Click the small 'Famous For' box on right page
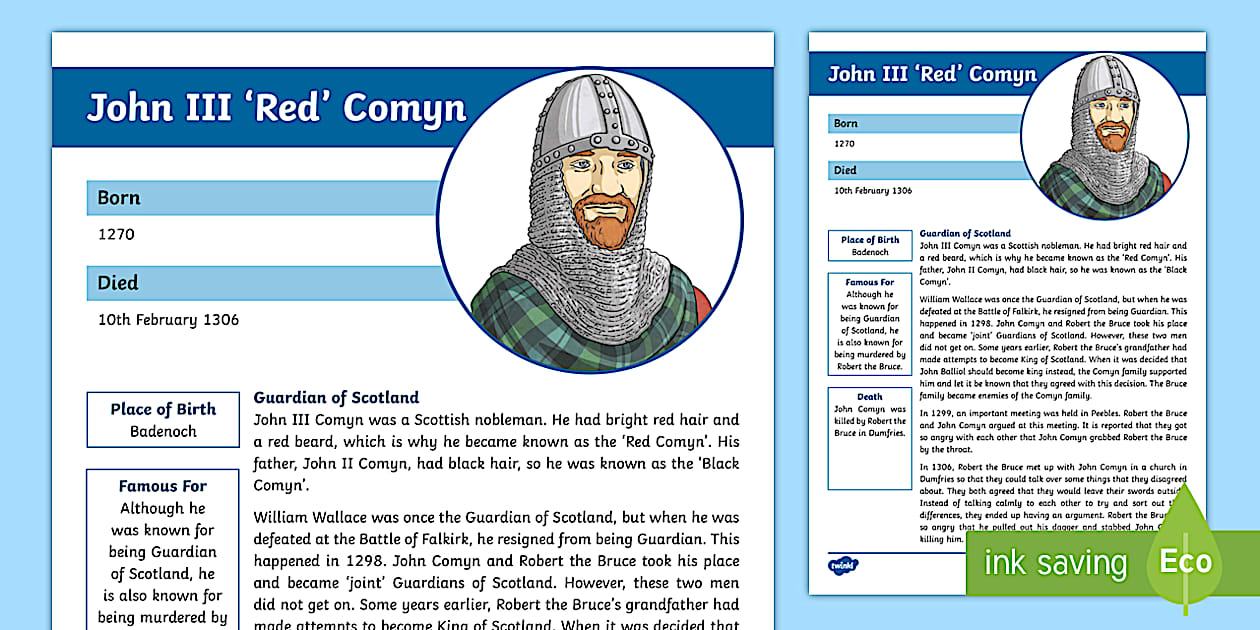The image size is (1260, 630). click(x=869, y=324)
